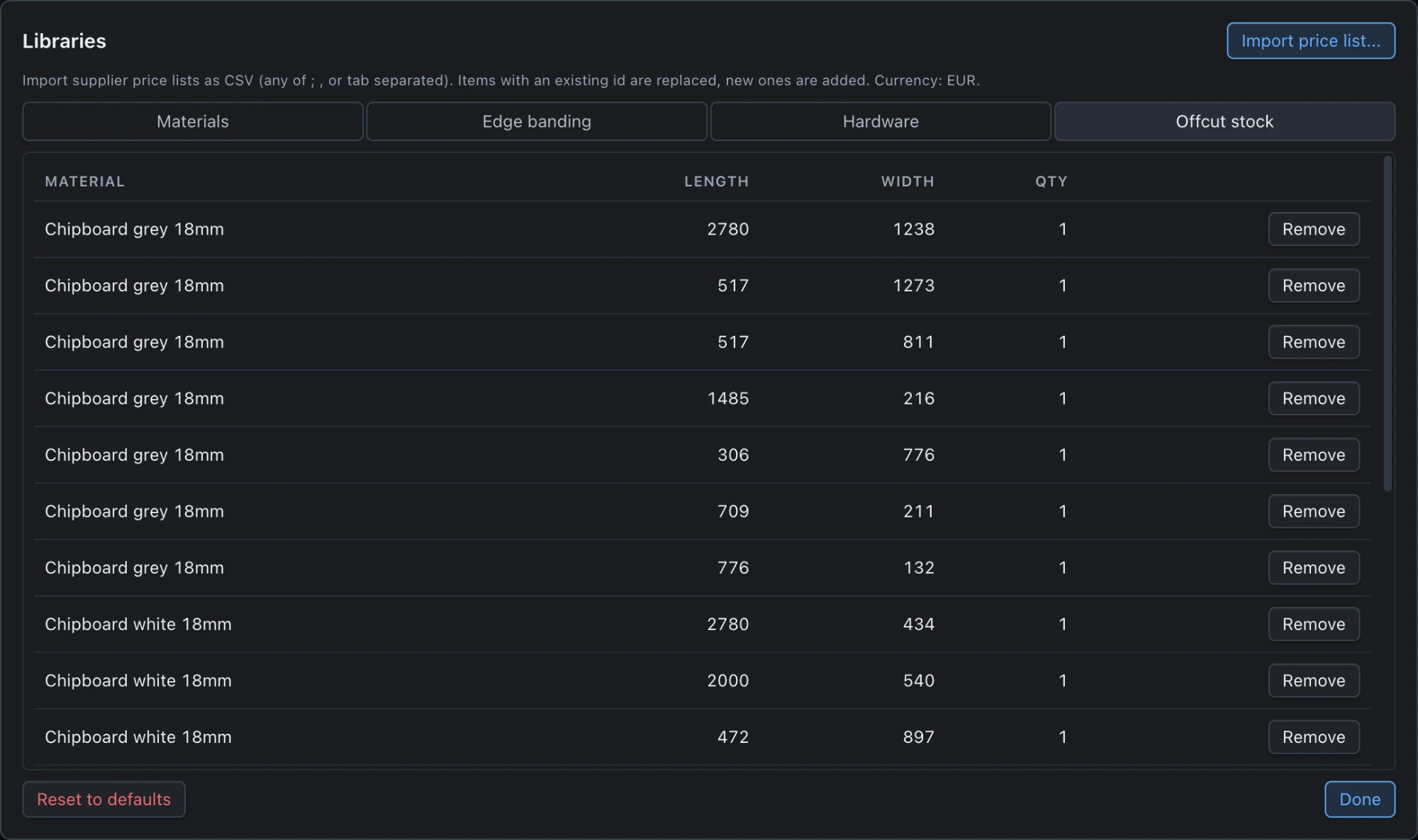Switch to the Edge banding tab
The width and height of the screenshot is (1418, 840).
537,121
